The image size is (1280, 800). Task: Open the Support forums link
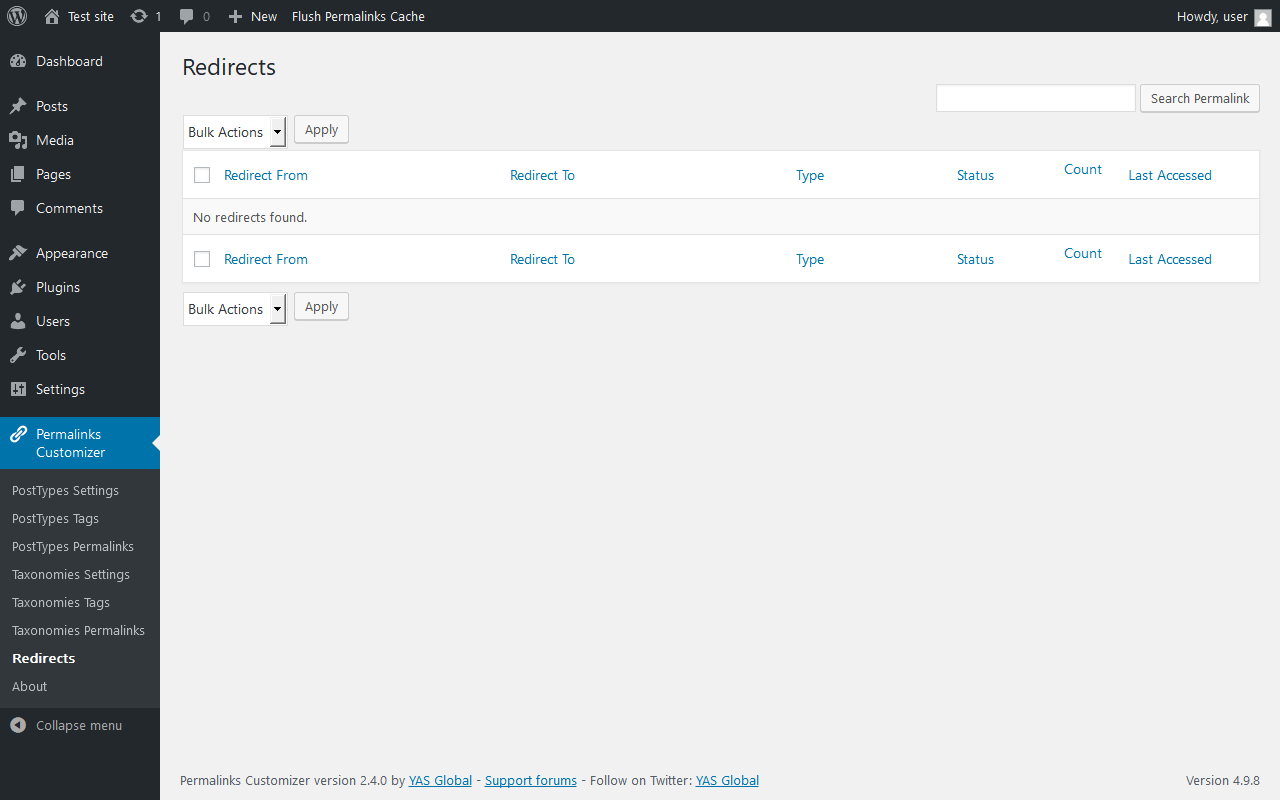pyautogui.click(x=531, y=780)
